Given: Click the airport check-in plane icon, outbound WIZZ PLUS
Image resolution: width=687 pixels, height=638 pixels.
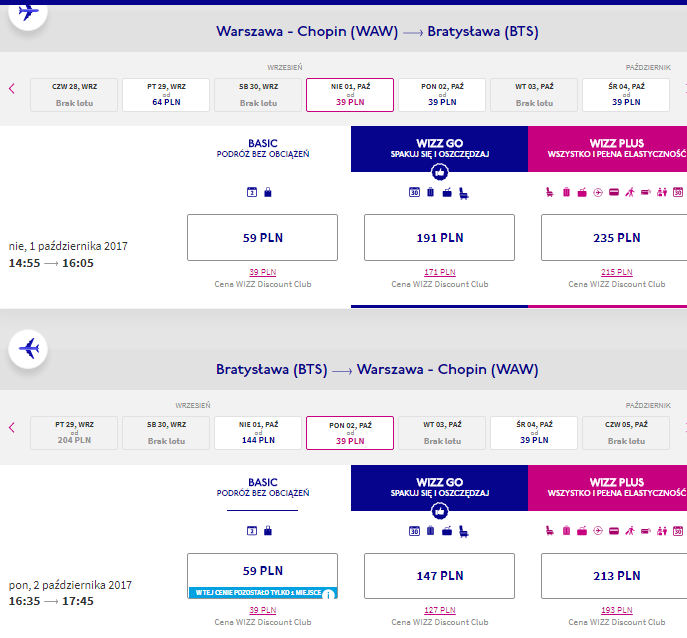Looking at the screenshot, I should coord(598,192).
